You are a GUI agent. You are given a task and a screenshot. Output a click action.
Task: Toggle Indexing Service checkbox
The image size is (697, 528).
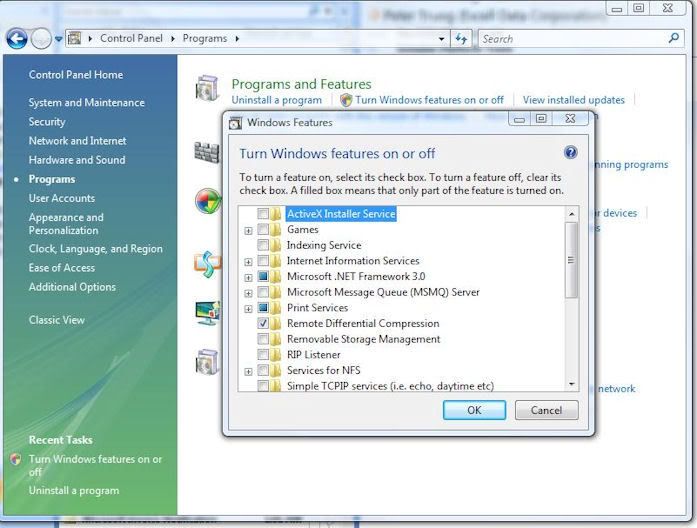click(x=263, y=245)
